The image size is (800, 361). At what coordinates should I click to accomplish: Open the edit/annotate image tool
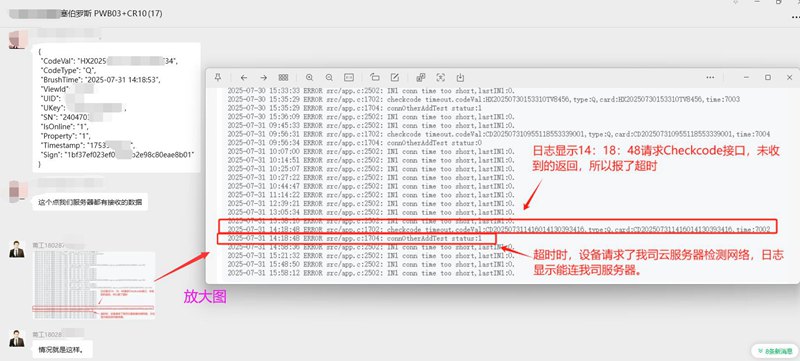(394, 78)
